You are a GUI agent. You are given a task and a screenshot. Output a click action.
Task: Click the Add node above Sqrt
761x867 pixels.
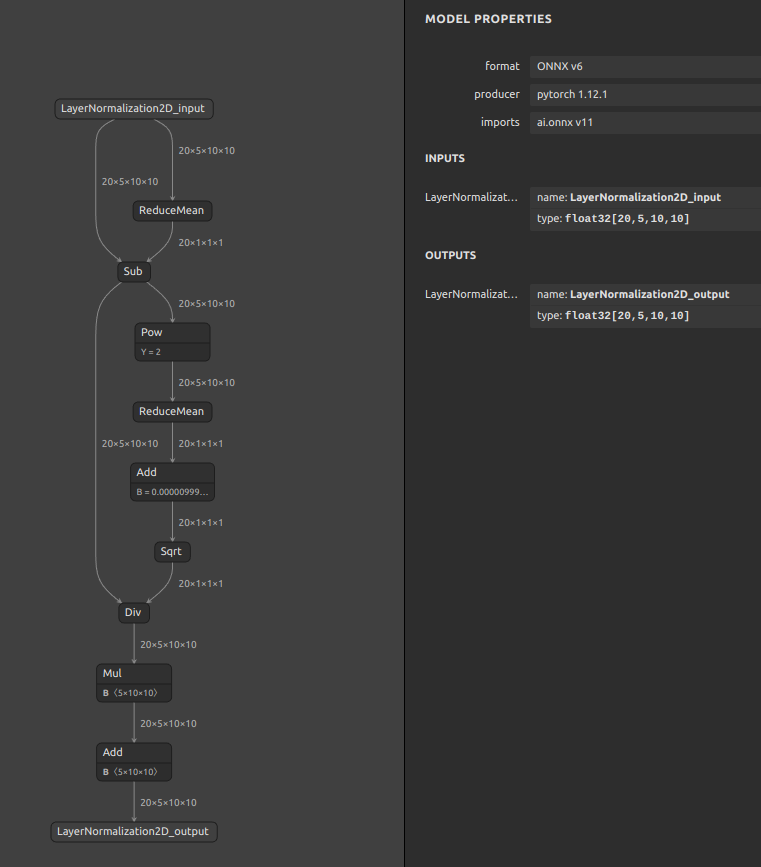click(x=172, y=472)
